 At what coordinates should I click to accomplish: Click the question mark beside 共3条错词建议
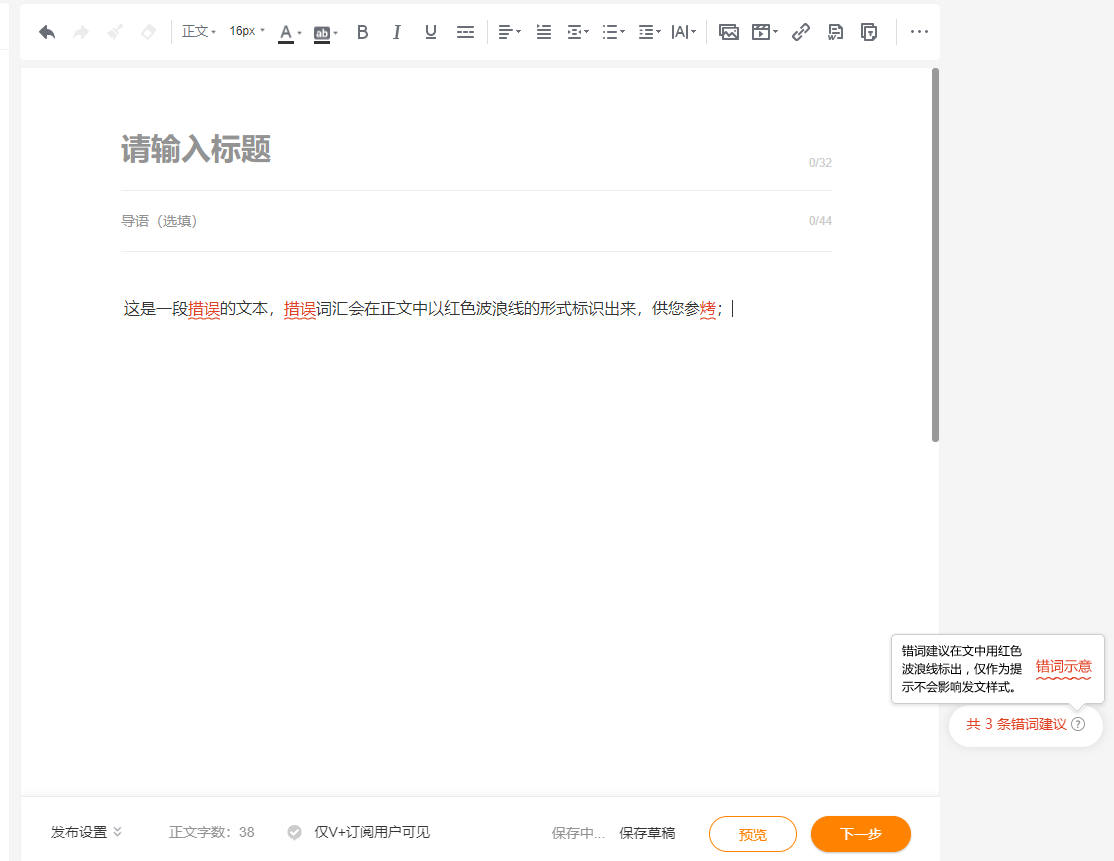point(1078,725)
